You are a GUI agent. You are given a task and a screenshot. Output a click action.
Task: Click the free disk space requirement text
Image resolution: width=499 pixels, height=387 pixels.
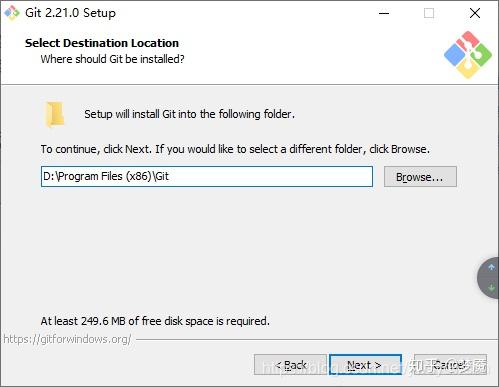point(155,321)
